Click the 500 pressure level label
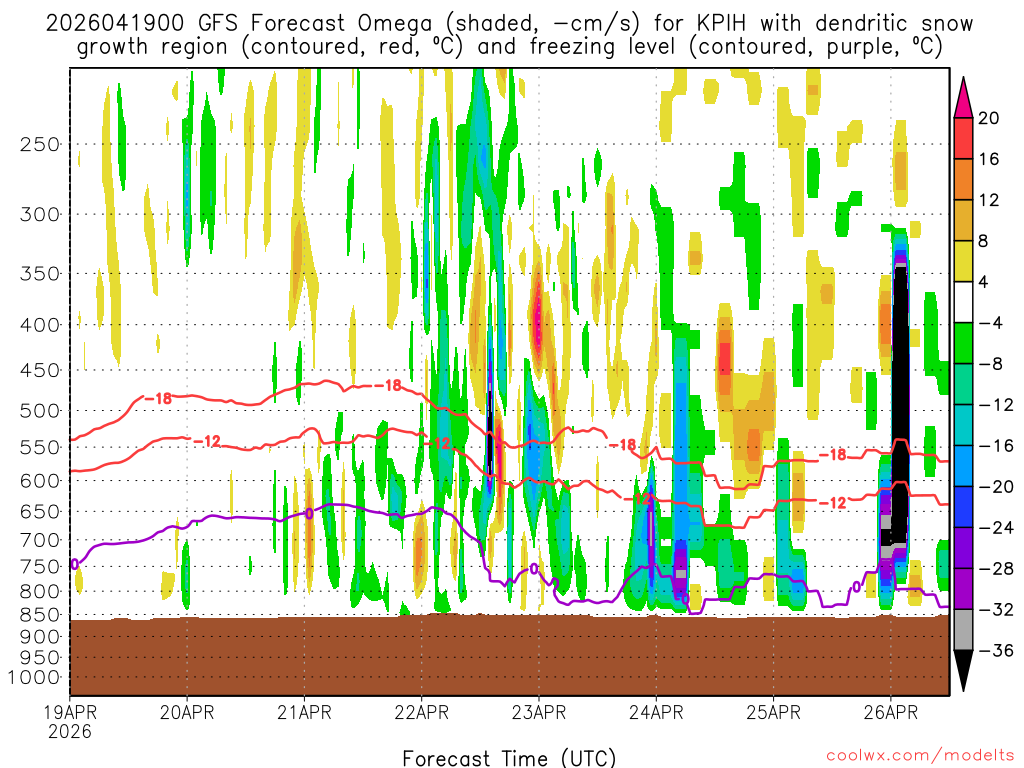Screen dimensions: 1024x768 39,410
